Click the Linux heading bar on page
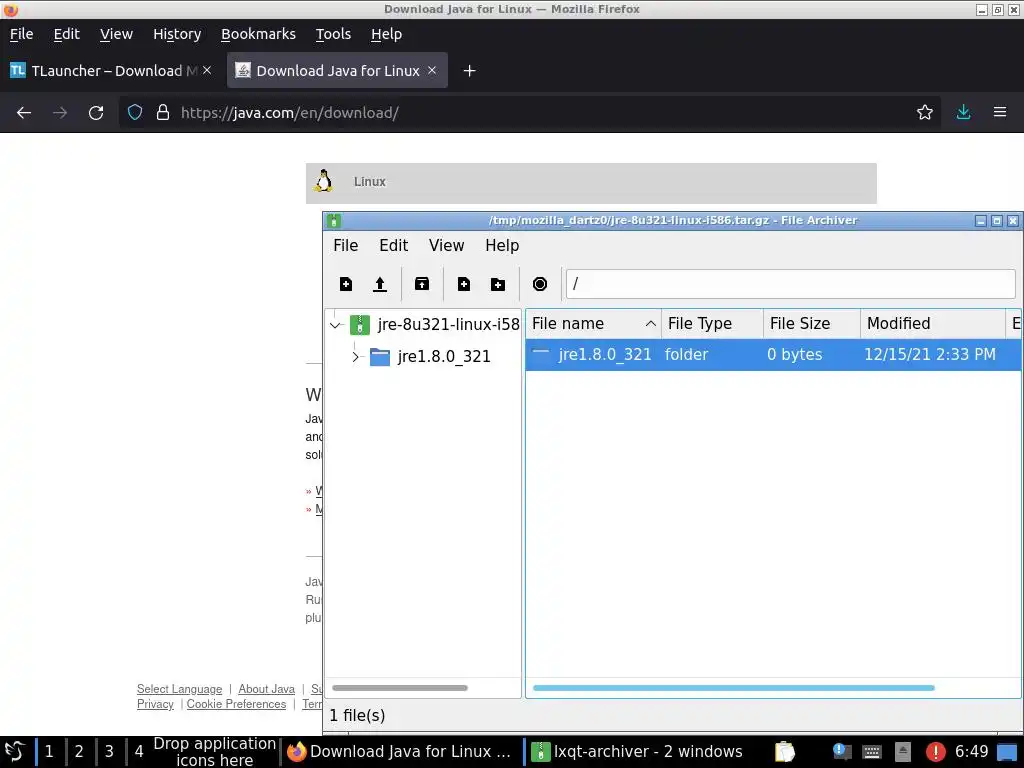1024x768 pixels. pos(591,183)
